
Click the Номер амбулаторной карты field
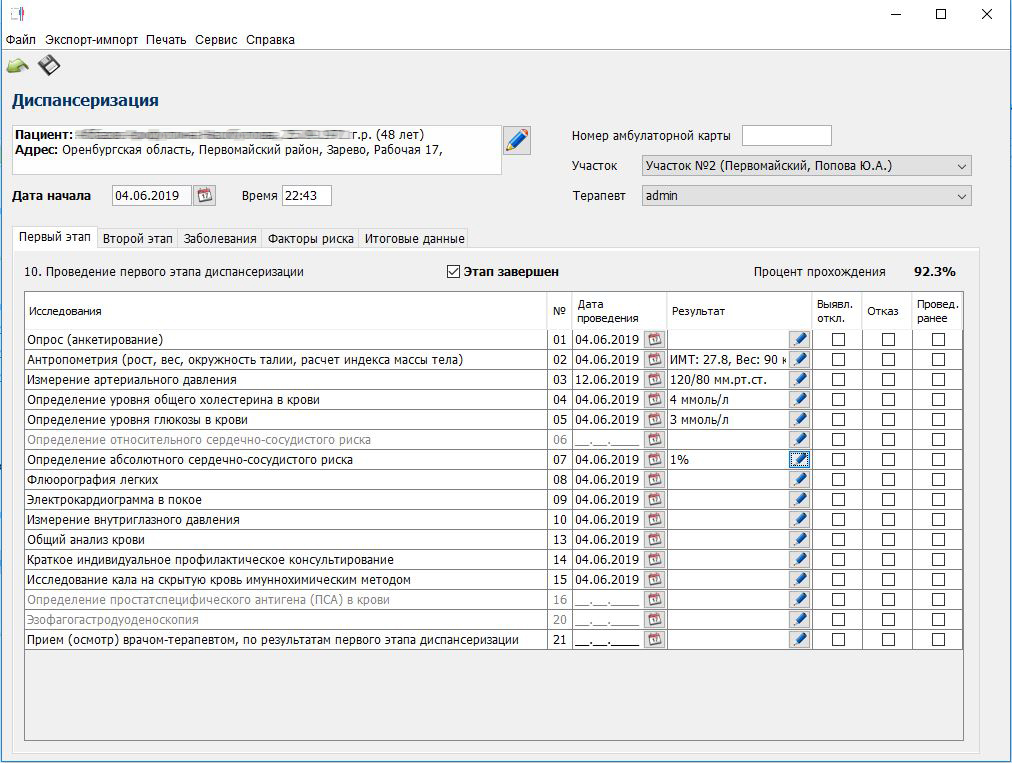(x=786, y=136)
